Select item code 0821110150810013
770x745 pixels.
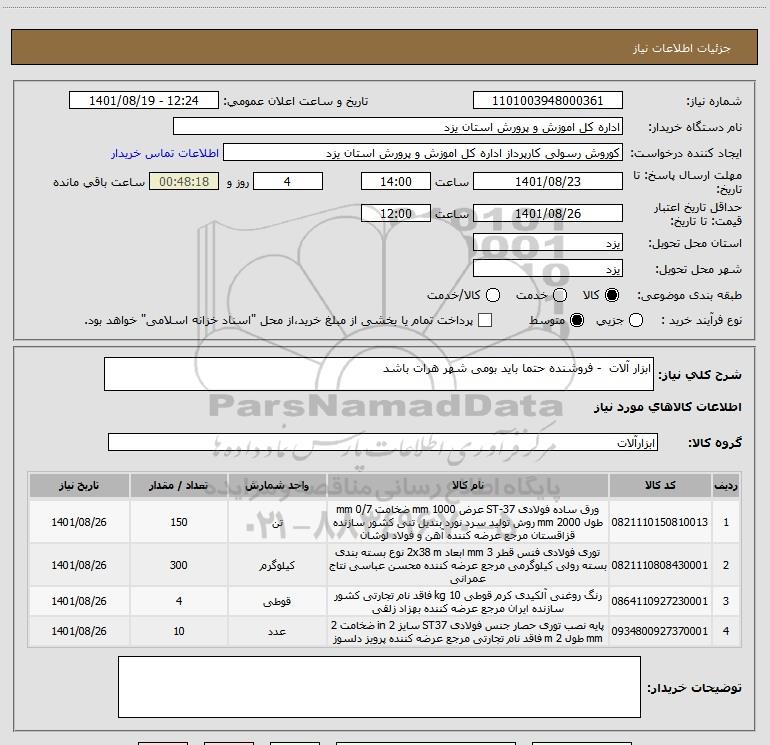tap(660, 522)
